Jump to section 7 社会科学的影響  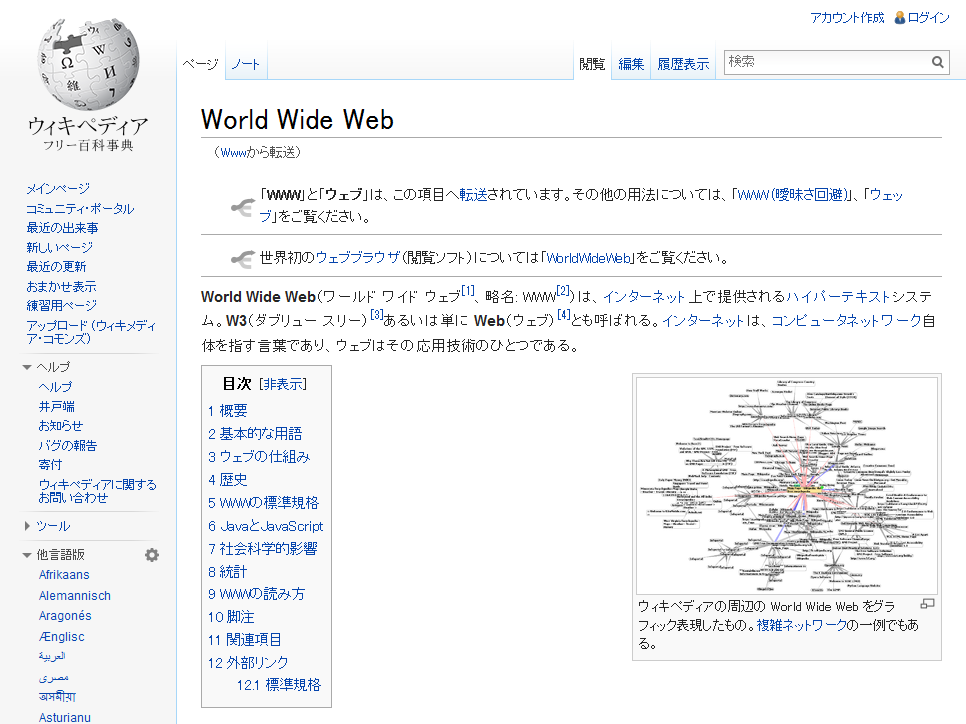click(262, 549)
